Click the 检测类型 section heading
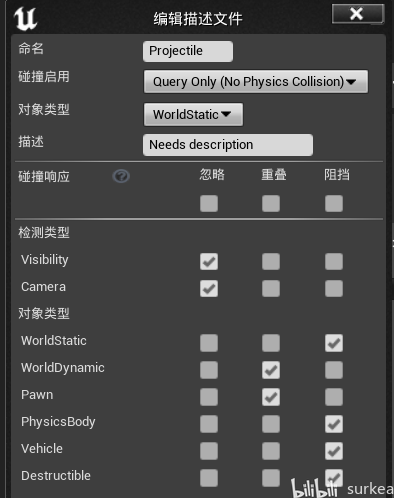Screen dimensions: 394x498 pos(44,233)
